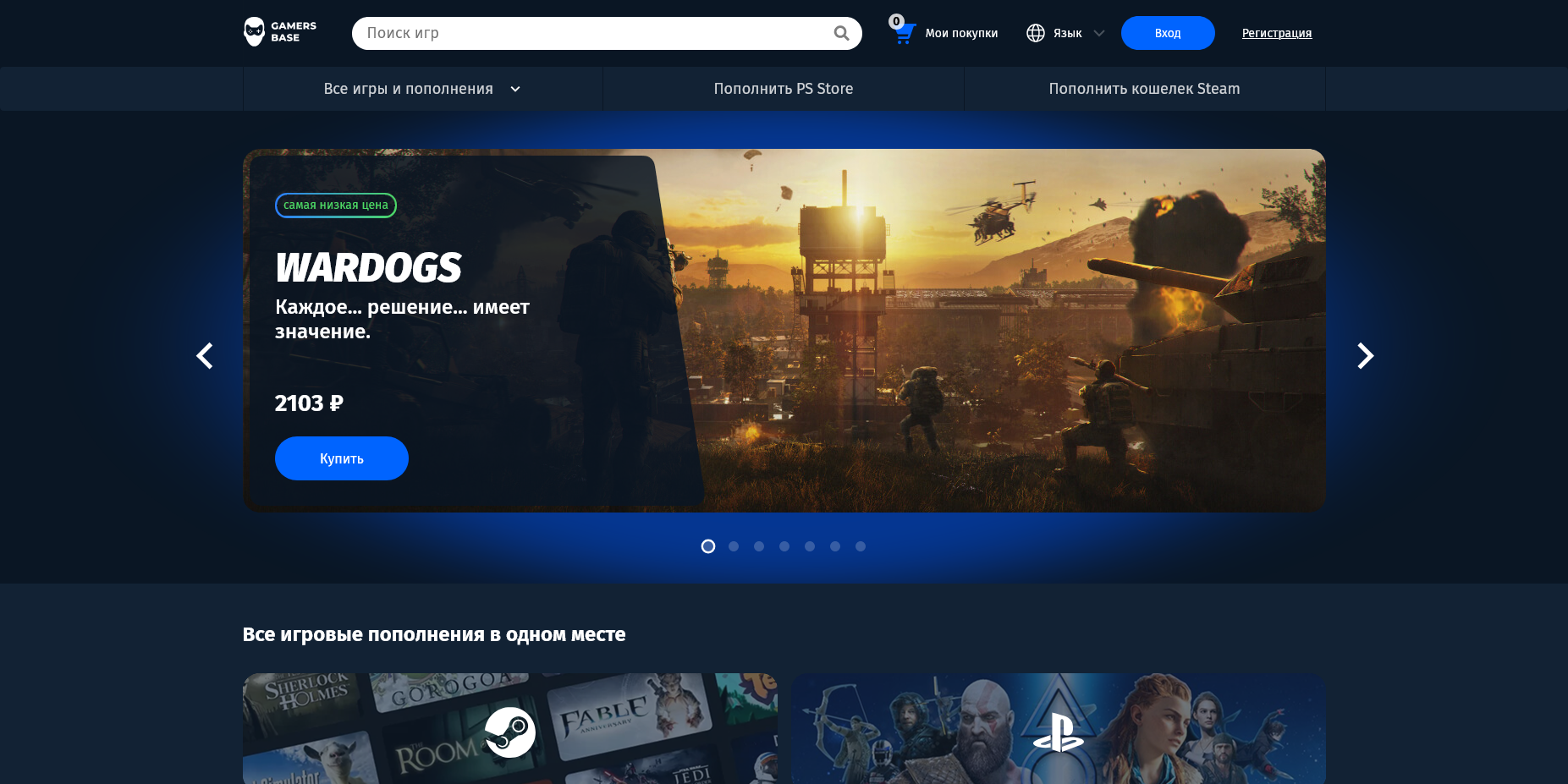Open the shopping cart icon

point(904,34)
